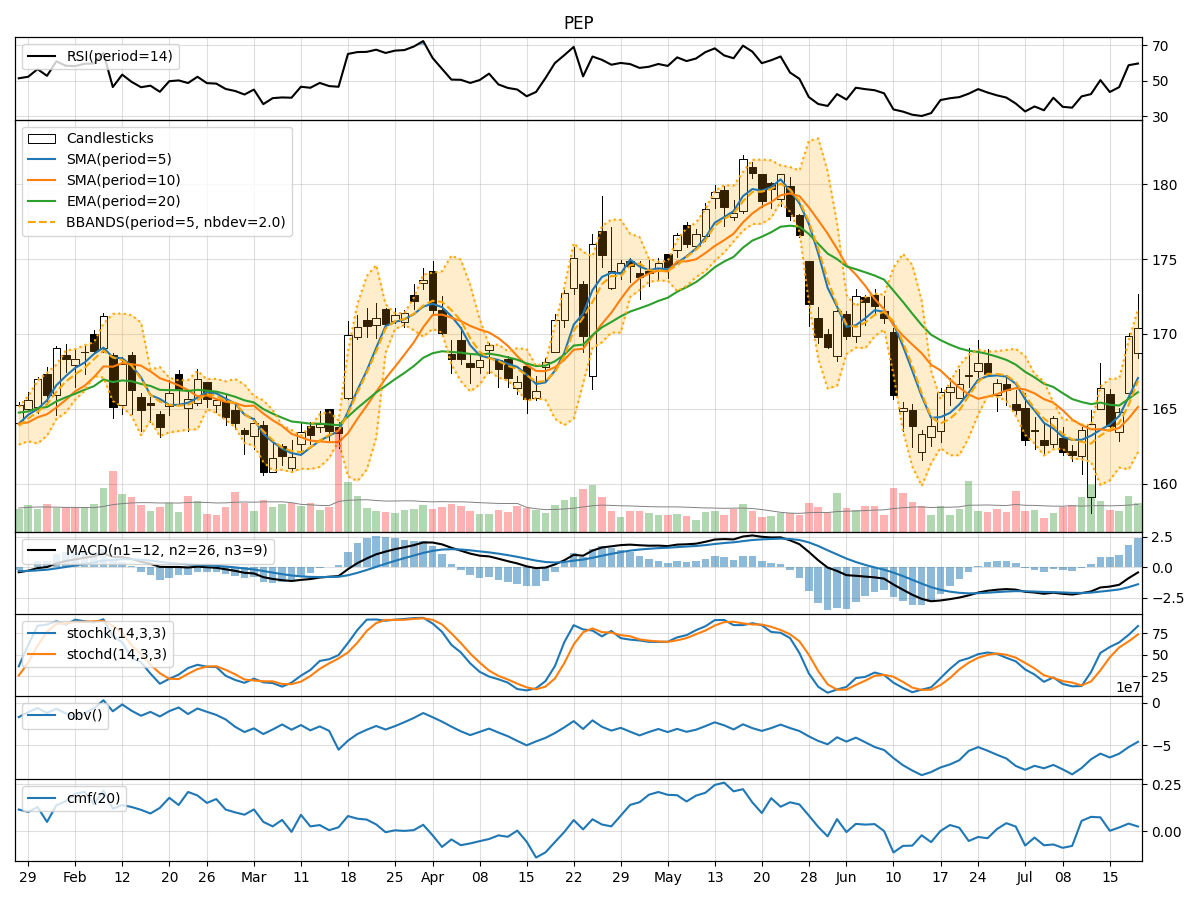
Task: Click the 1e7 scale label on OBV axis
Action: tap(1126, 687)
